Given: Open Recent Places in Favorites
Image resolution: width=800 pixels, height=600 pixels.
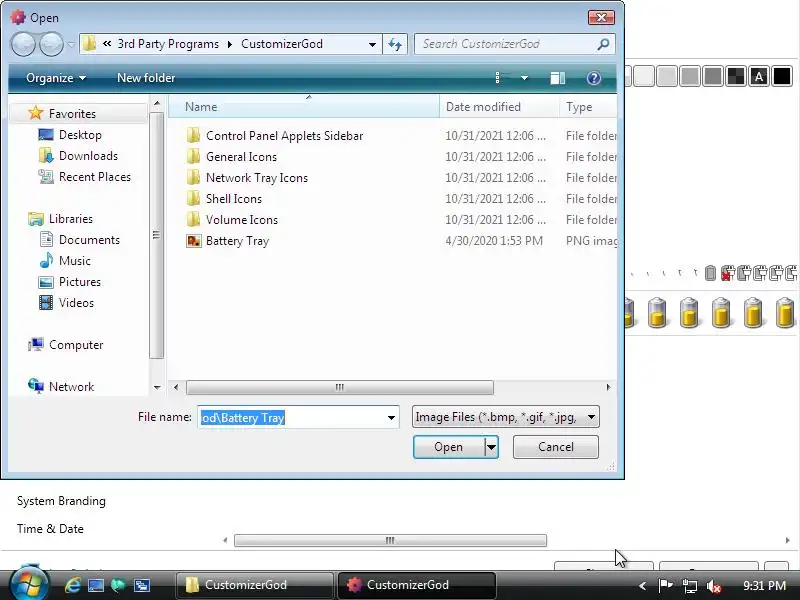Looking at the screenshot, I should coord(95,177).
